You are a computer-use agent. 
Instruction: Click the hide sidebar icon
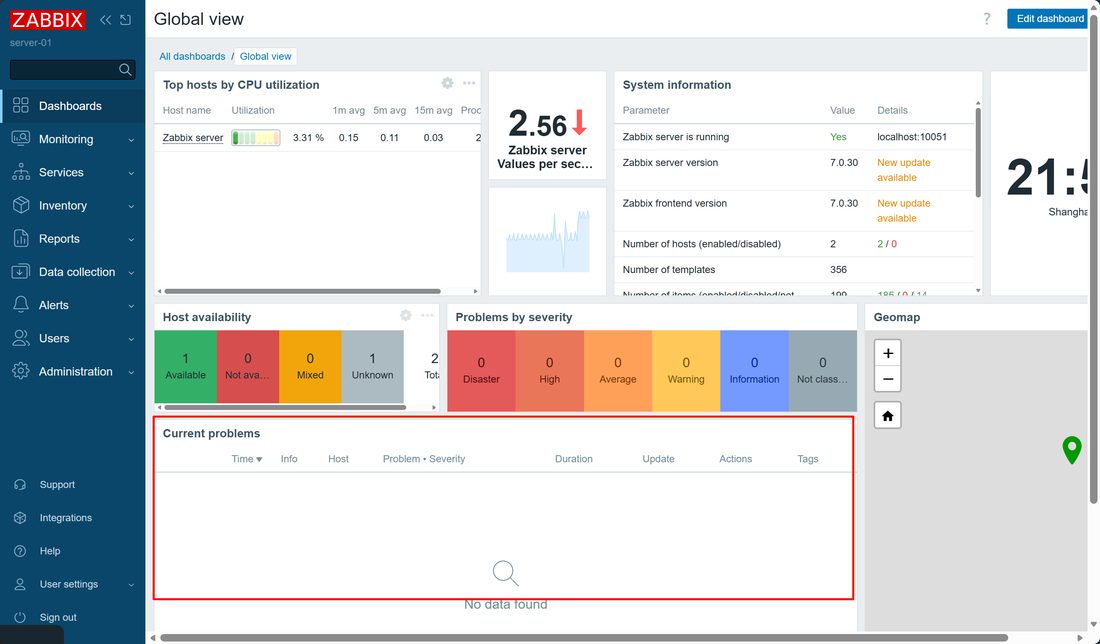126,20
